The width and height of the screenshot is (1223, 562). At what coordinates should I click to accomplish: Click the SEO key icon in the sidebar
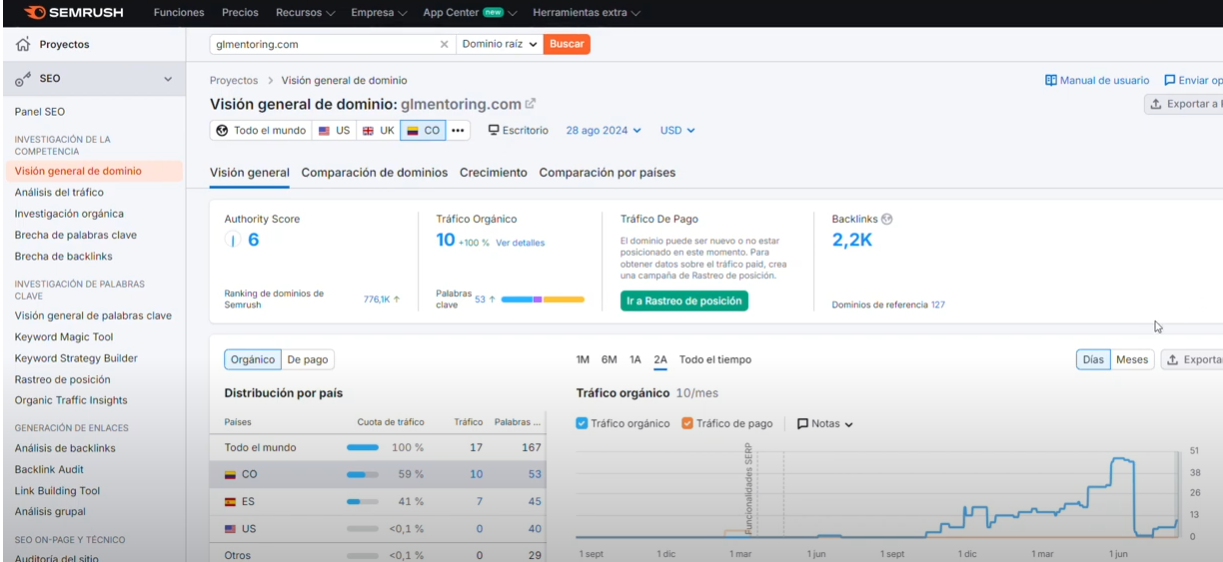coord(21,78)
